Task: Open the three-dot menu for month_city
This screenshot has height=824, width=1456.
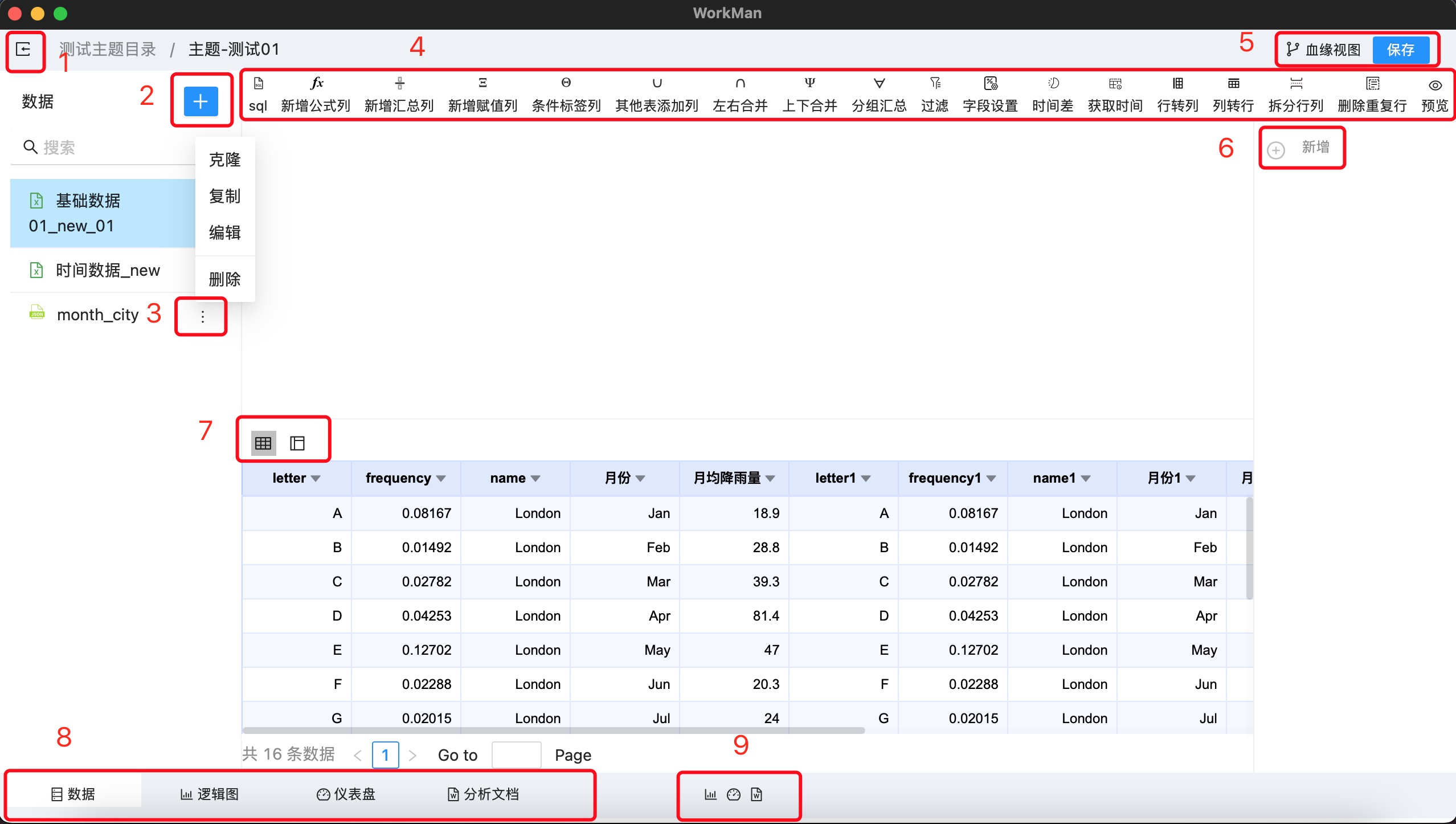Action: 202,317
